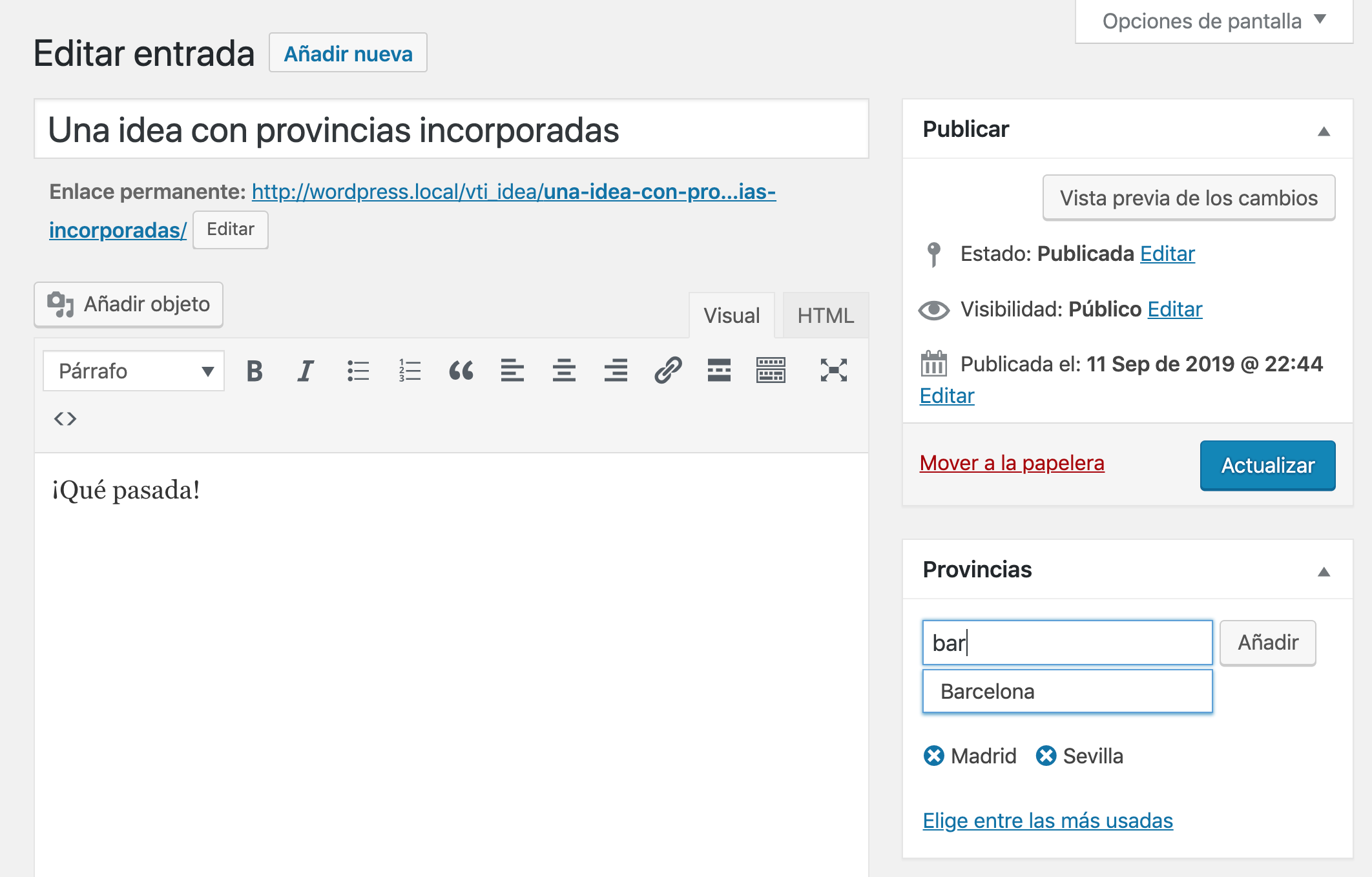Insert a numbered list
This screenshot has height=877, width=1372.
pos(410,371)
